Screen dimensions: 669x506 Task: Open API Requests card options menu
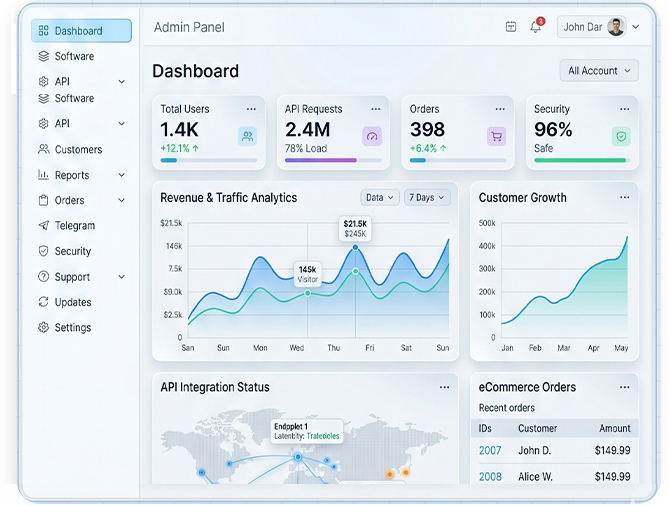click(375, 109)
